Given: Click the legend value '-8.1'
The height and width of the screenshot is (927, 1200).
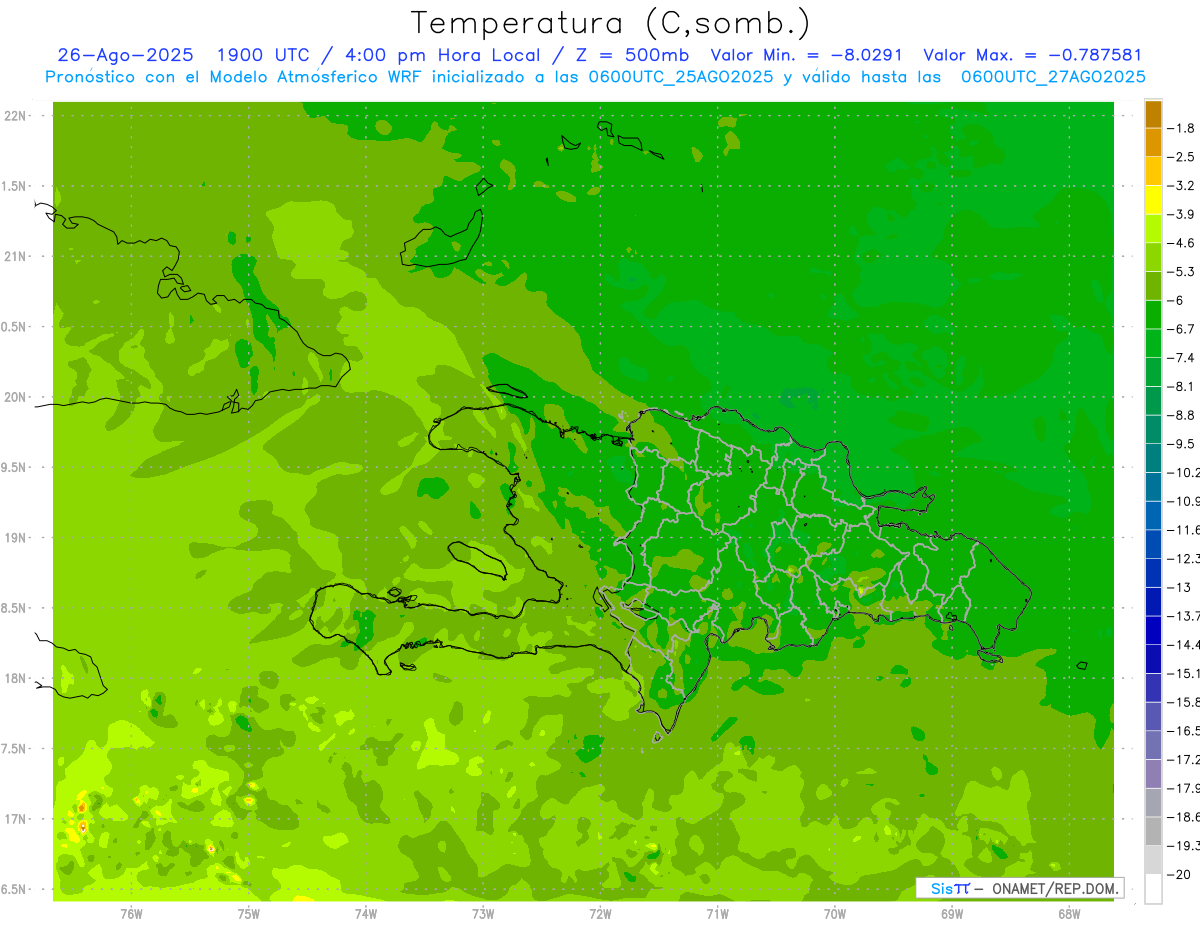Looking at the screenshot, I should 1183,386.
